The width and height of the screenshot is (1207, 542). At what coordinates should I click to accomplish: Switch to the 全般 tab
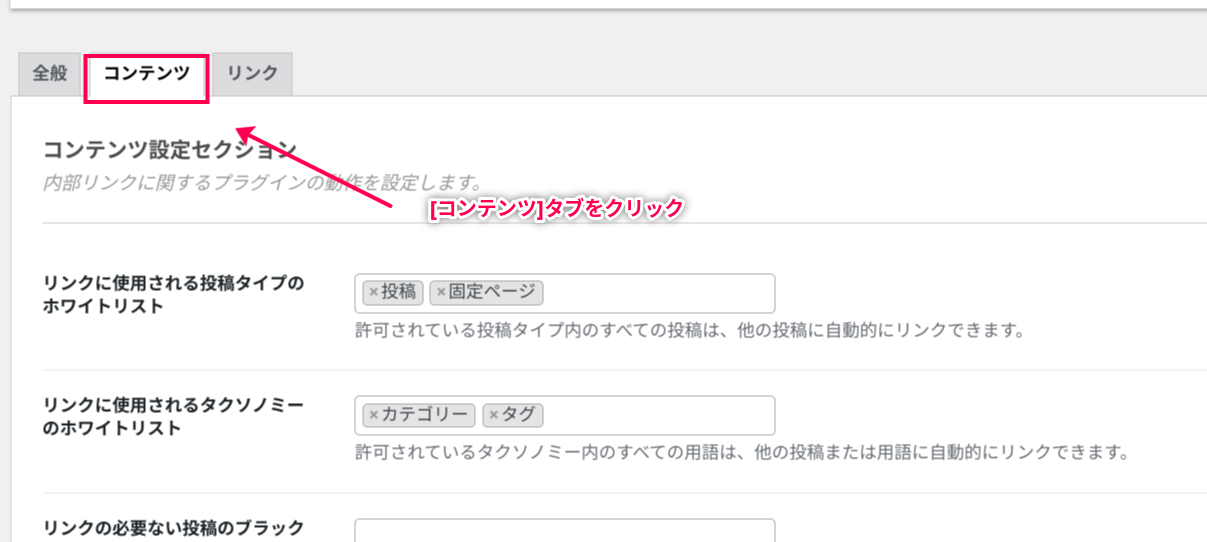point(49,73)
